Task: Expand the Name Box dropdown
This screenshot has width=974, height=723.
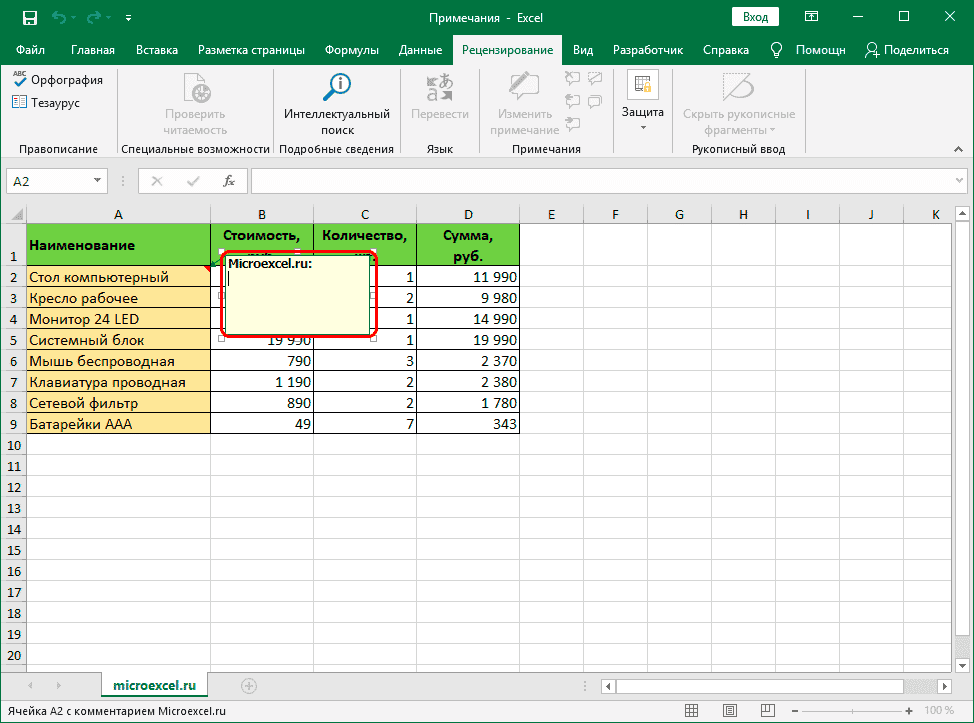Action: pyautogui.click(x=98, y=181)
